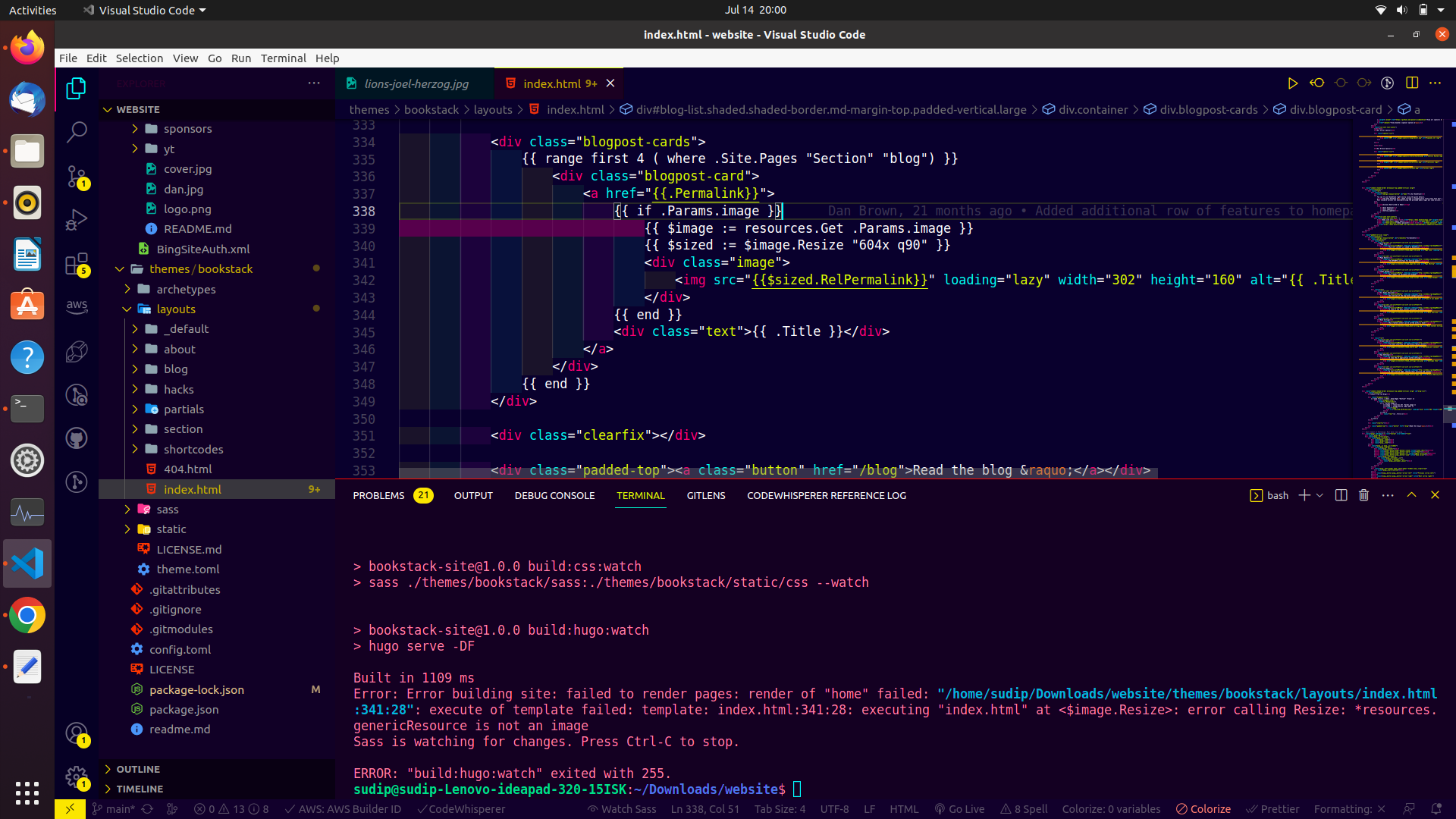This screenshot has height=819, width=1456.
Task: Toggle Colorize in the status bar
Action: click(1203, 809)
